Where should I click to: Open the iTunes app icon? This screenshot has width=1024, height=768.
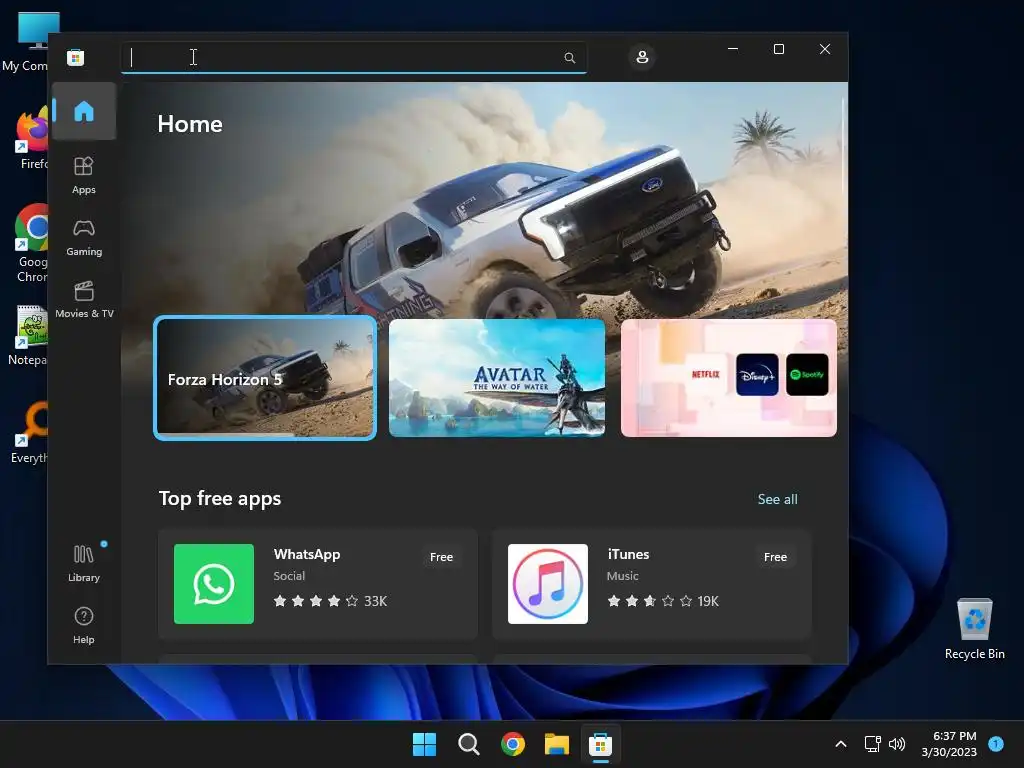(548, 584)
